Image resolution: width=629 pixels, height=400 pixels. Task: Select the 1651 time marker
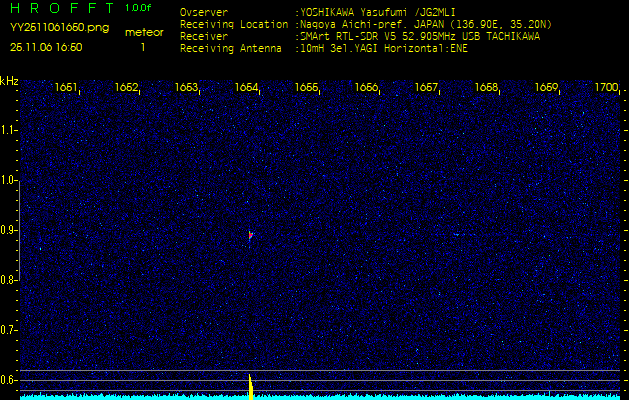pos(66,88)
